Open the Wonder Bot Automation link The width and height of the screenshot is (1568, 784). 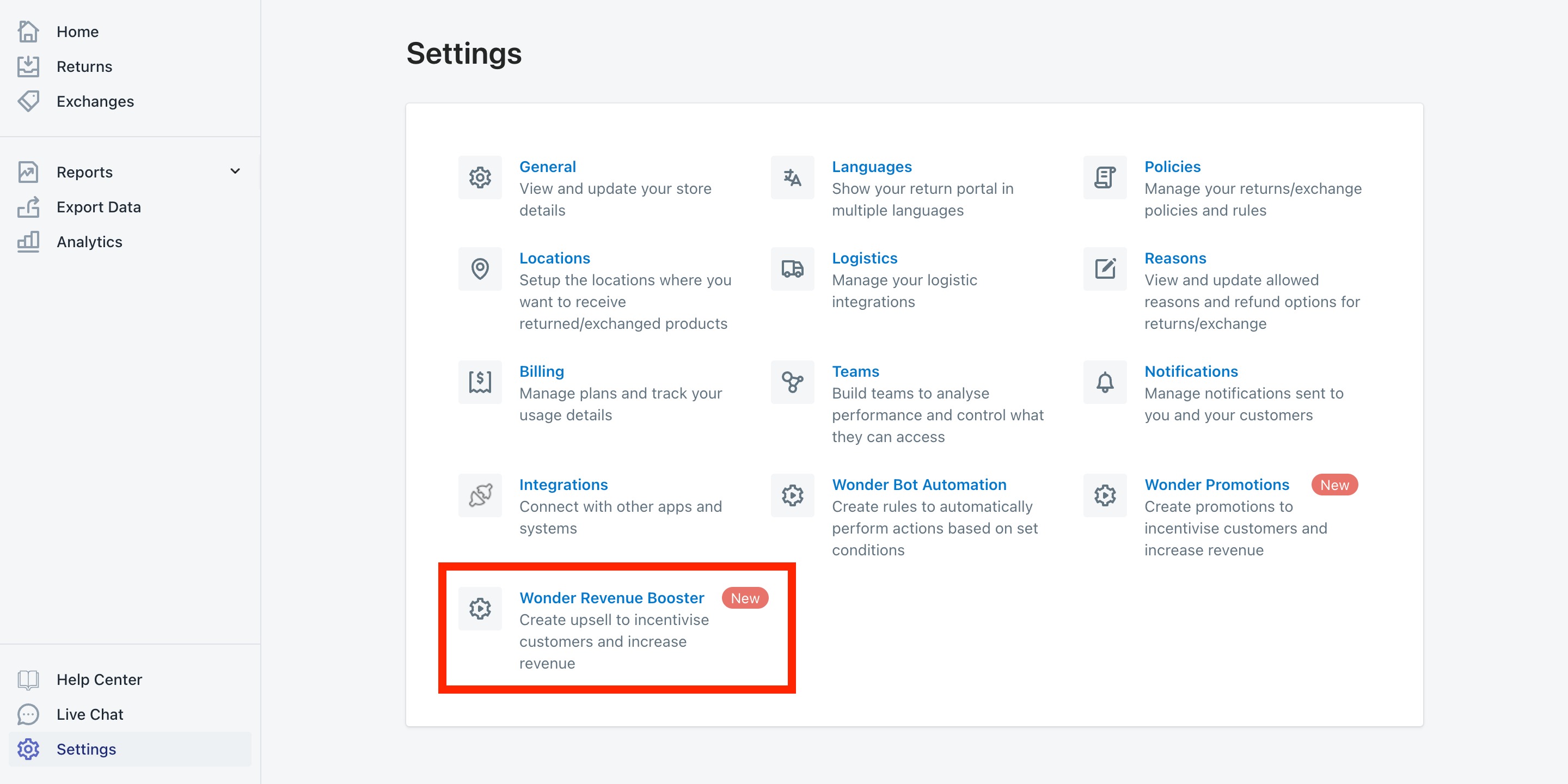coord(918,485)
